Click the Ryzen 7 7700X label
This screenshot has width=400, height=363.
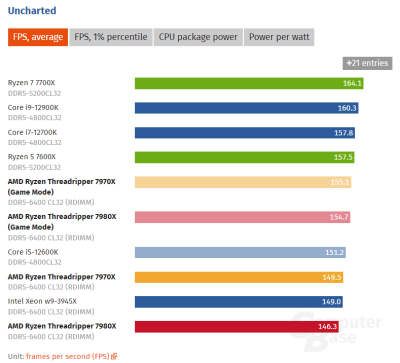coord(32,83)
